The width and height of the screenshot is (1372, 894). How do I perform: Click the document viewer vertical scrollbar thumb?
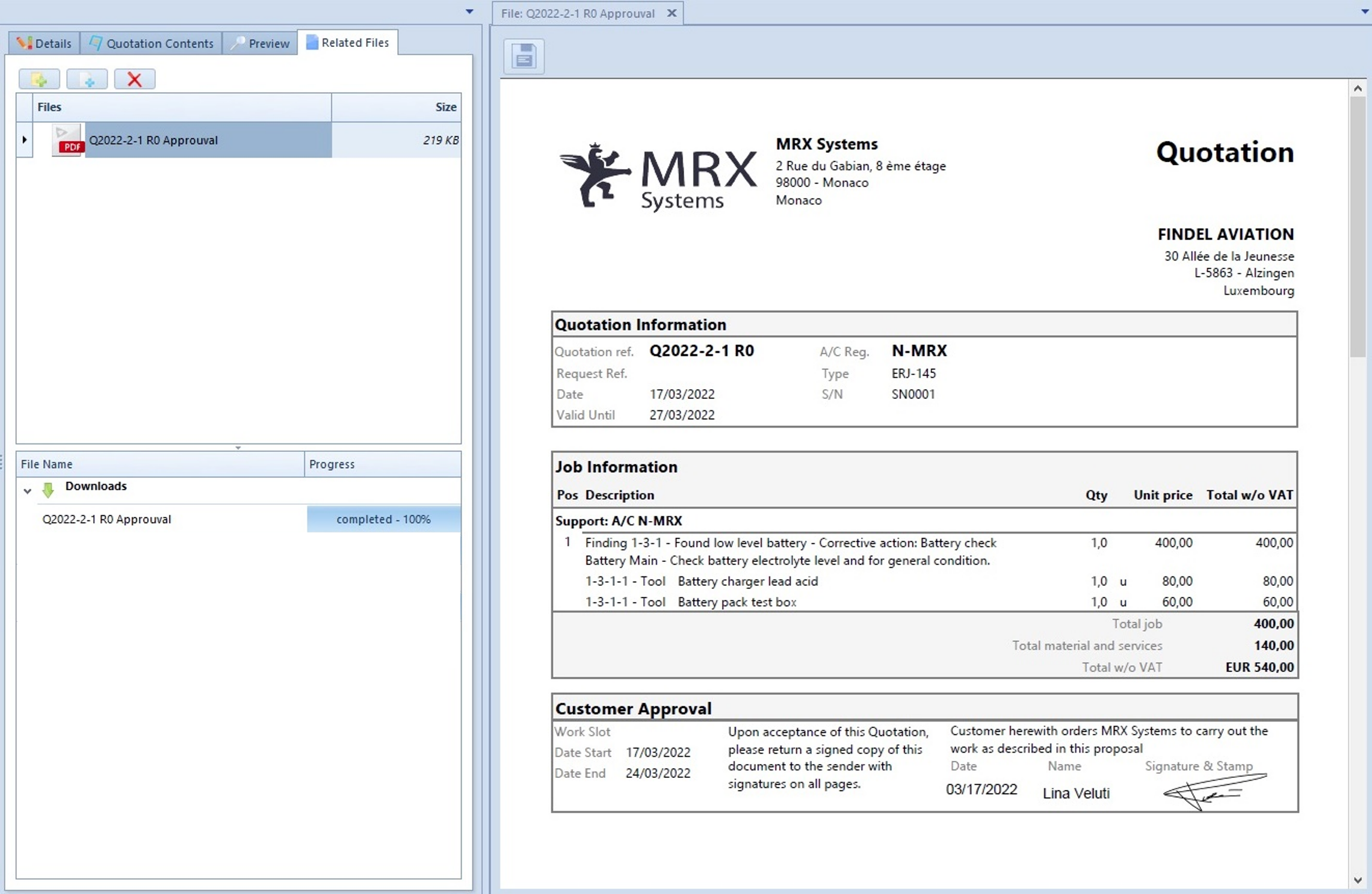pos(1358,227)
